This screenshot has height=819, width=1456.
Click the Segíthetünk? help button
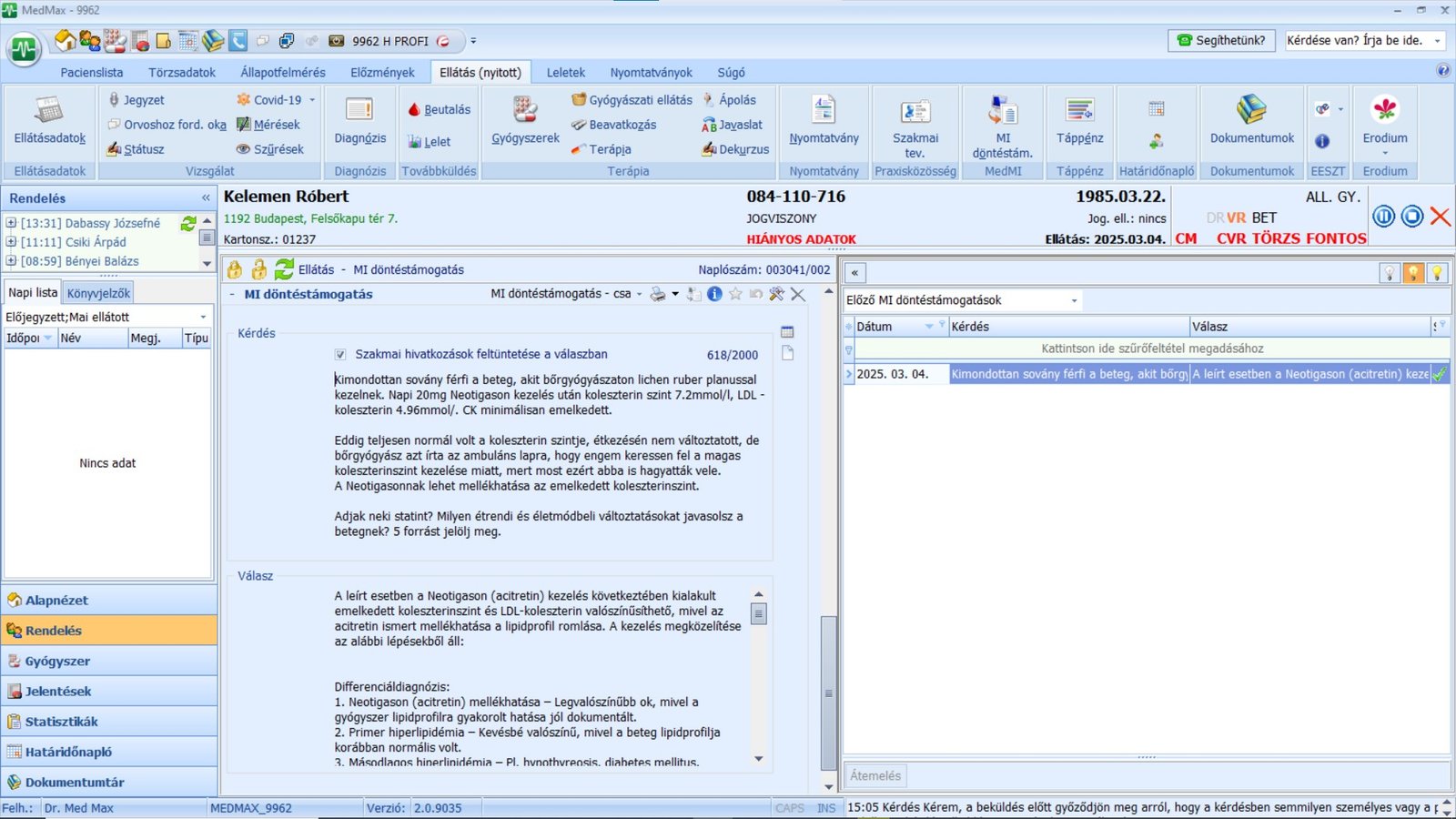click(x=1220, y=41)
